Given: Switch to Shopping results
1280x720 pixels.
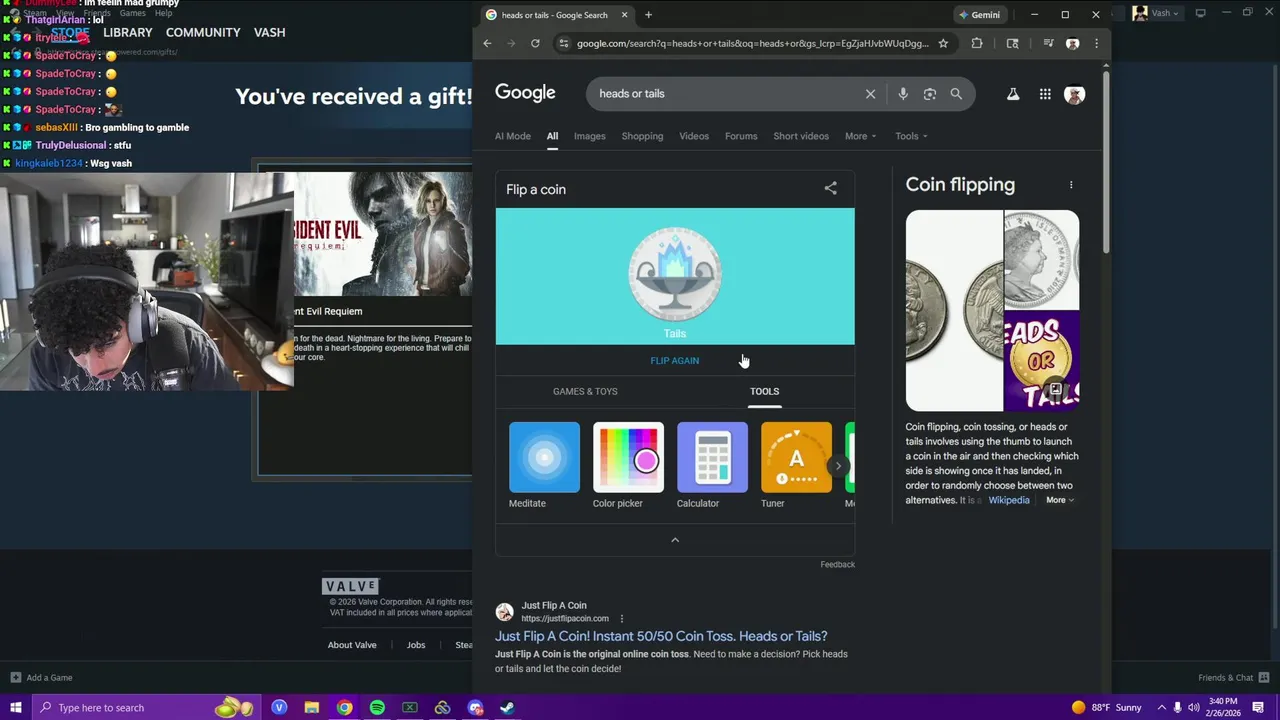Looking at the screenshot, I should (642, 136).
